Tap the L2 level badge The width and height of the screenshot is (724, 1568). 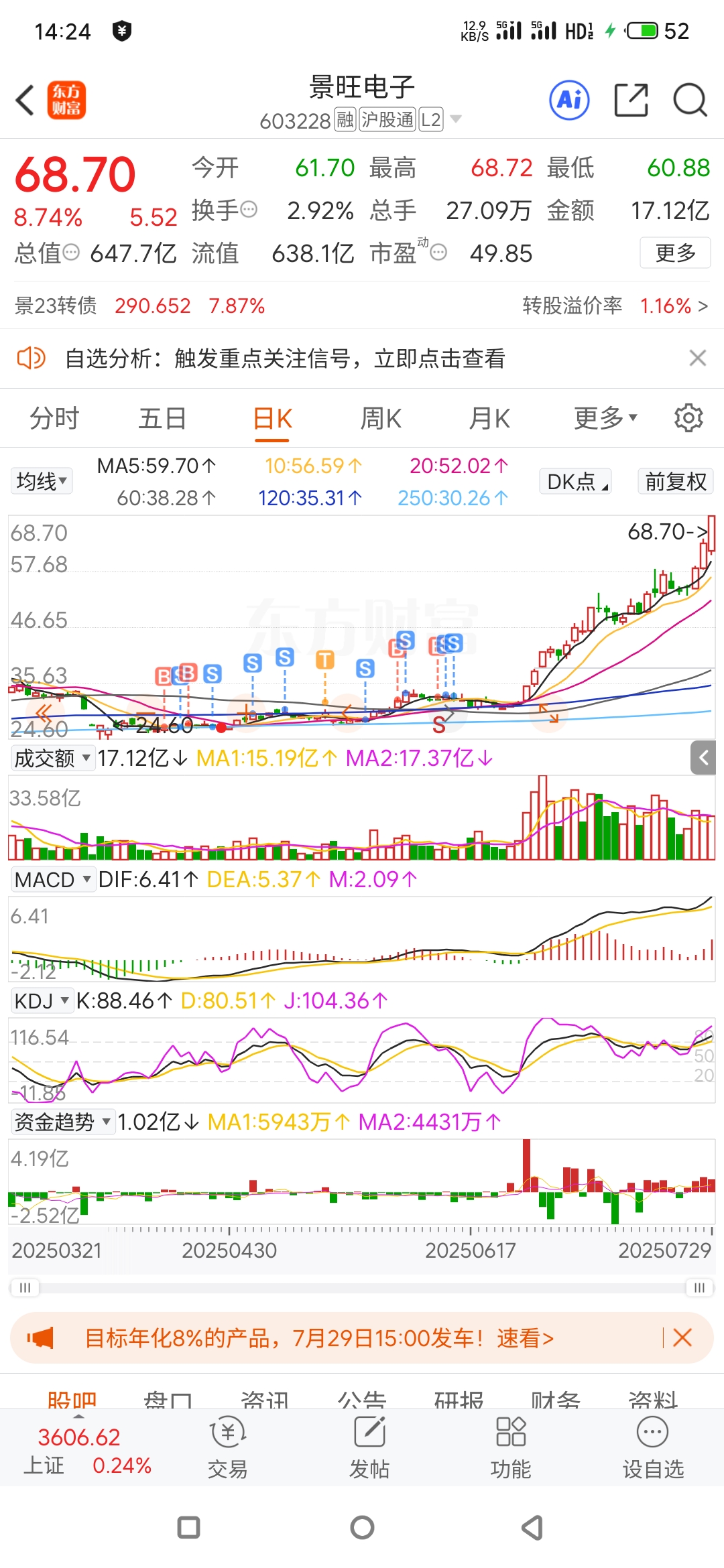(431, 120)
